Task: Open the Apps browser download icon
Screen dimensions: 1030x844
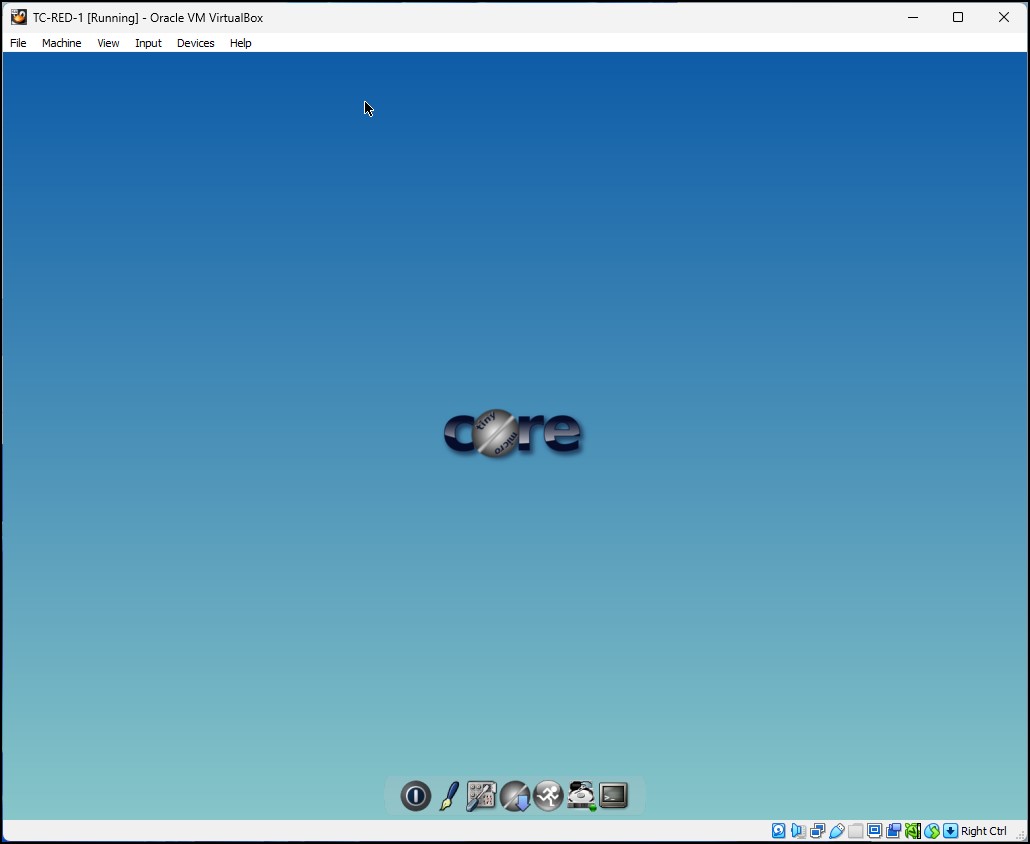Action: pos(515,796)
